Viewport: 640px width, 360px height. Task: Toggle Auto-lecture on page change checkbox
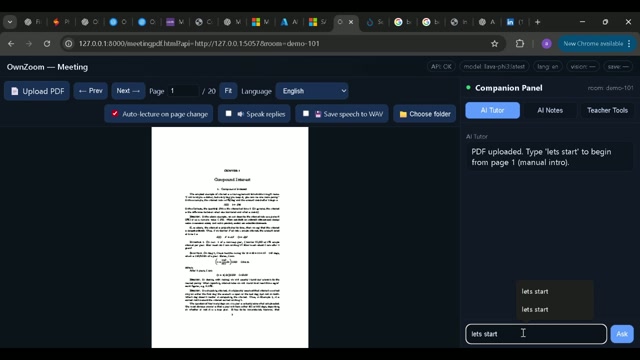[115, 113]
